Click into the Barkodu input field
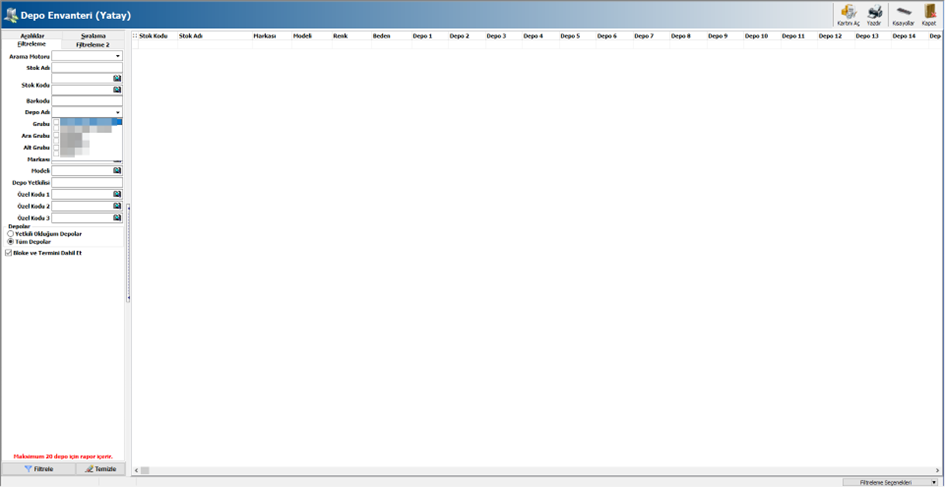 pos(87,101)
